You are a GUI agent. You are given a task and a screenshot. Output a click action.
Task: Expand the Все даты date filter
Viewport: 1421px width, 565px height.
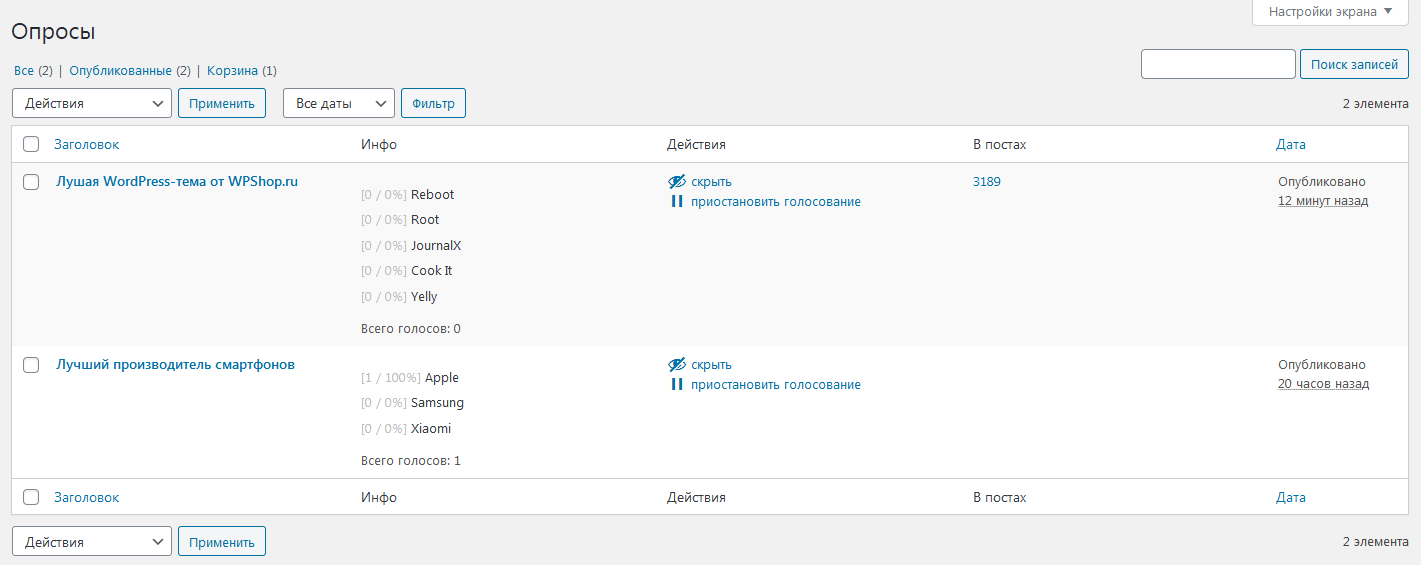point(339,103)
